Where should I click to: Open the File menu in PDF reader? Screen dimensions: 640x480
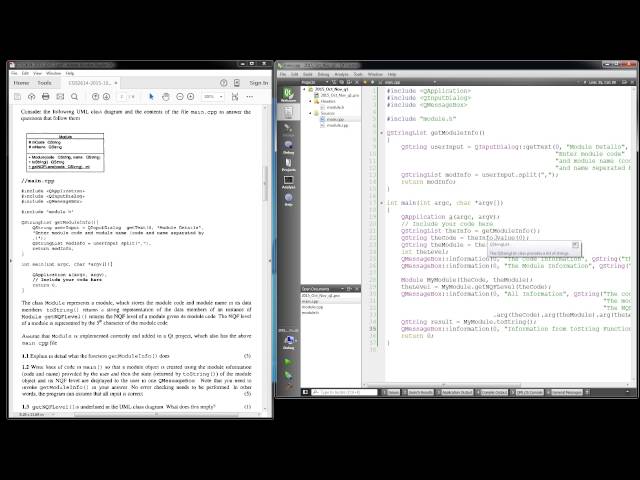[14, 73]
